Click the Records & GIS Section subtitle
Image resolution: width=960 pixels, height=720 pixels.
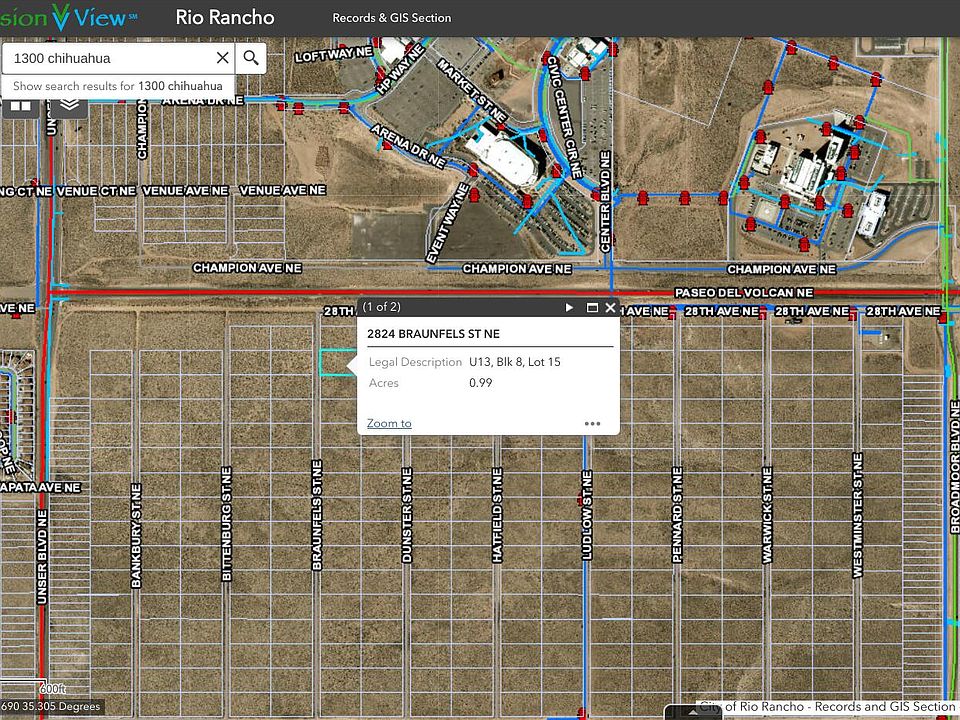(x=392, y=18)
